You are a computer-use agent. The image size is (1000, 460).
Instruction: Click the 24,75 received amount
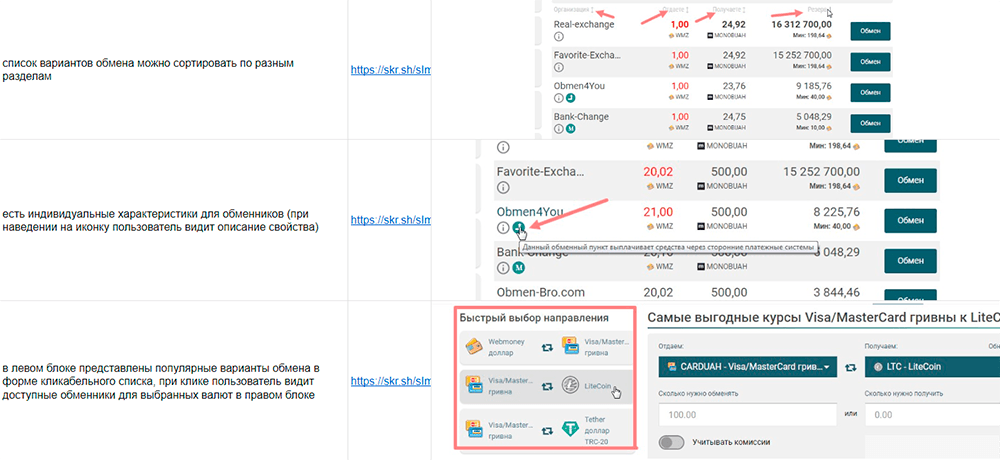tap(733, 117)
